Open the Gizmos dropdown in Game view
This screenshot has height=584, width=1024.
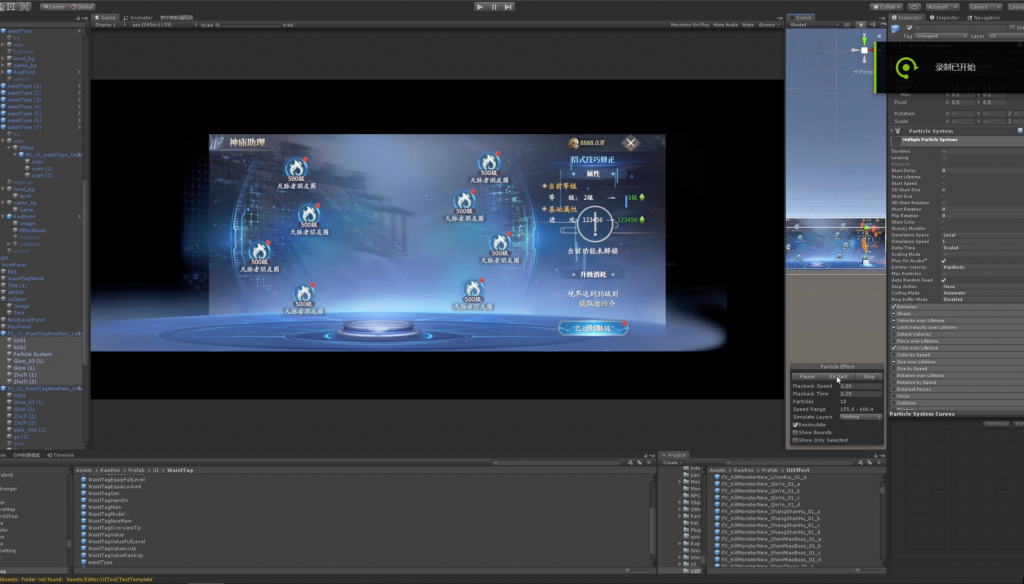(769, 25)
